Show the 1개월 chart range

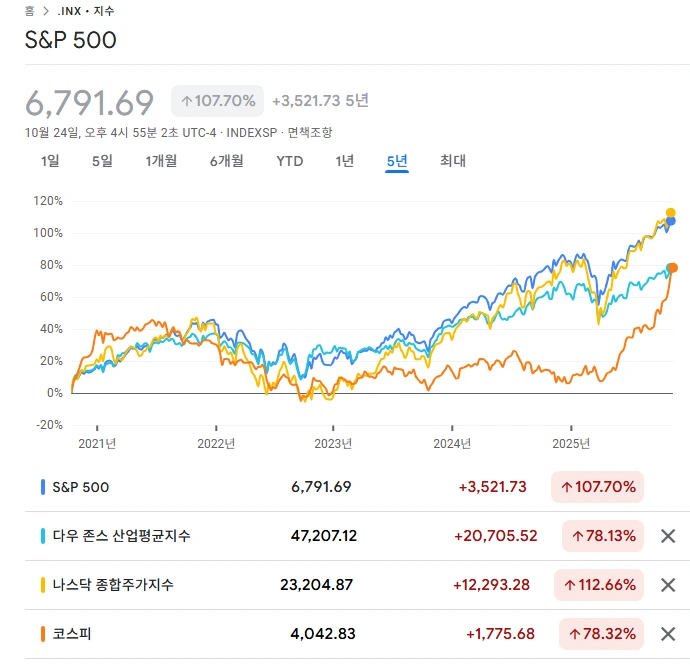(161, 161)
